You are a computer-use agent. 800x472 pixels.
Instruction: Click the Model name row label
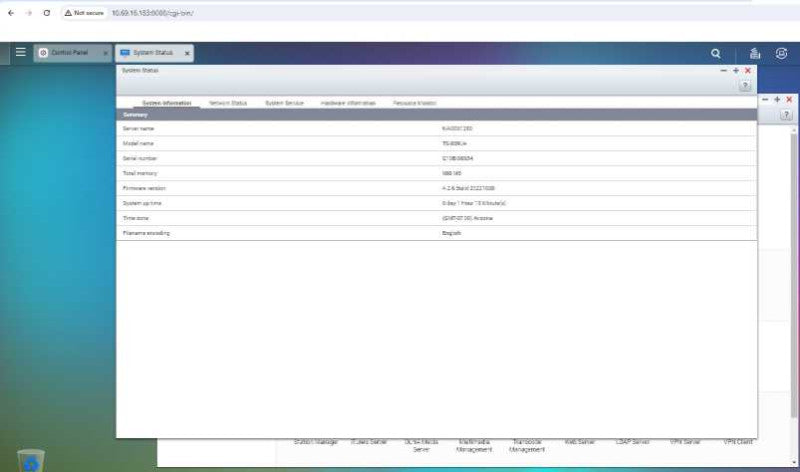138,143
